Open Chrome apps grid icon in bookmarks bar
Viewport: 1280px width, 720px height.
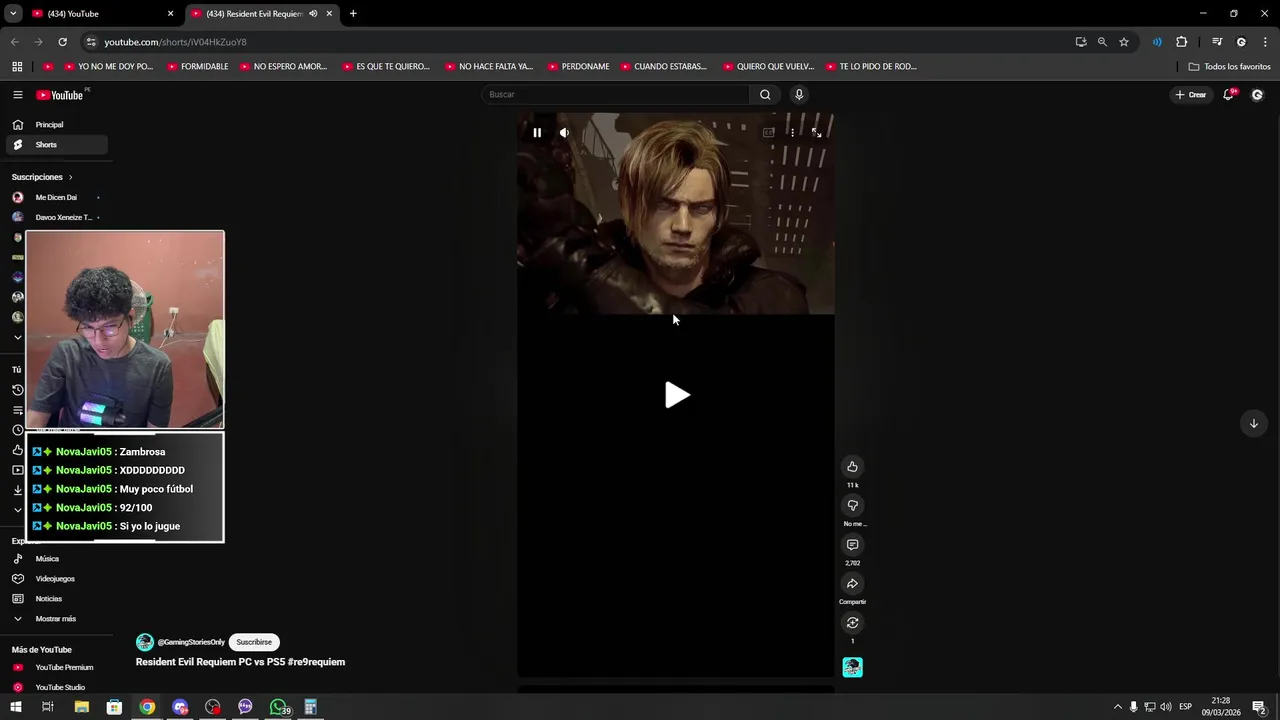pyautogui.click(x=17, y=67)
